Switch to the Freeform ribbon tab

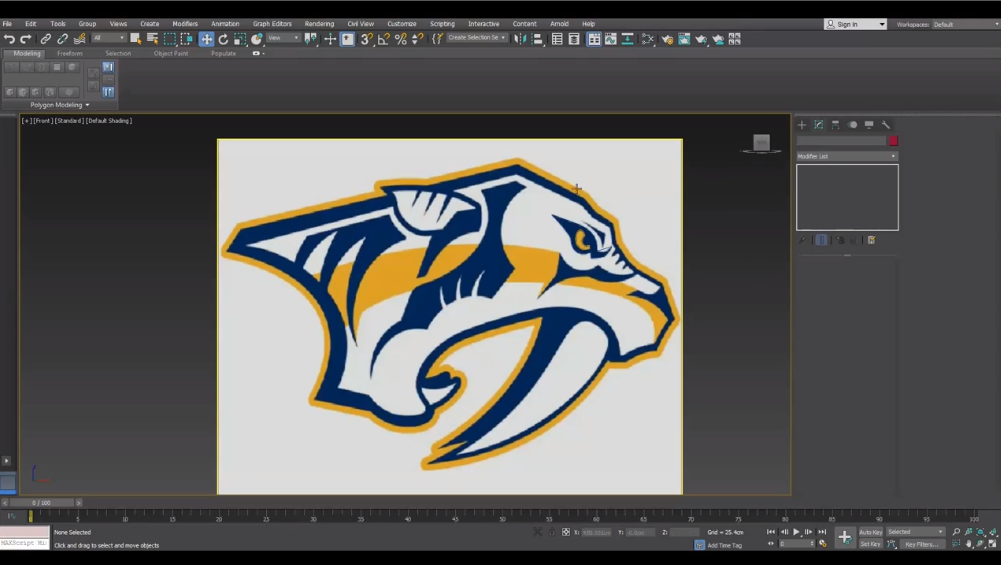point(70,54)
